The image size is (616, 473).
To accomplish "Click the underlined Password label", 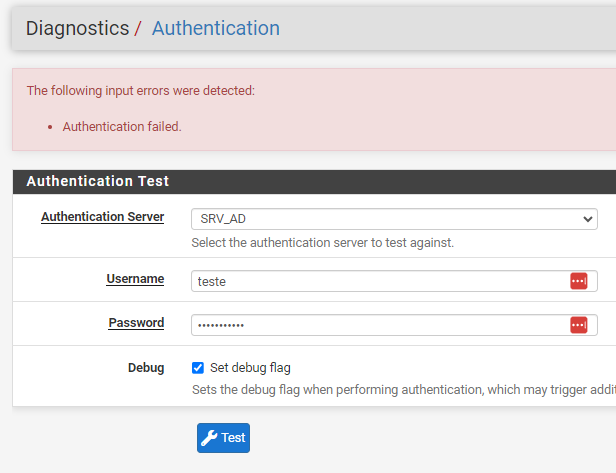I will point(136,323).
